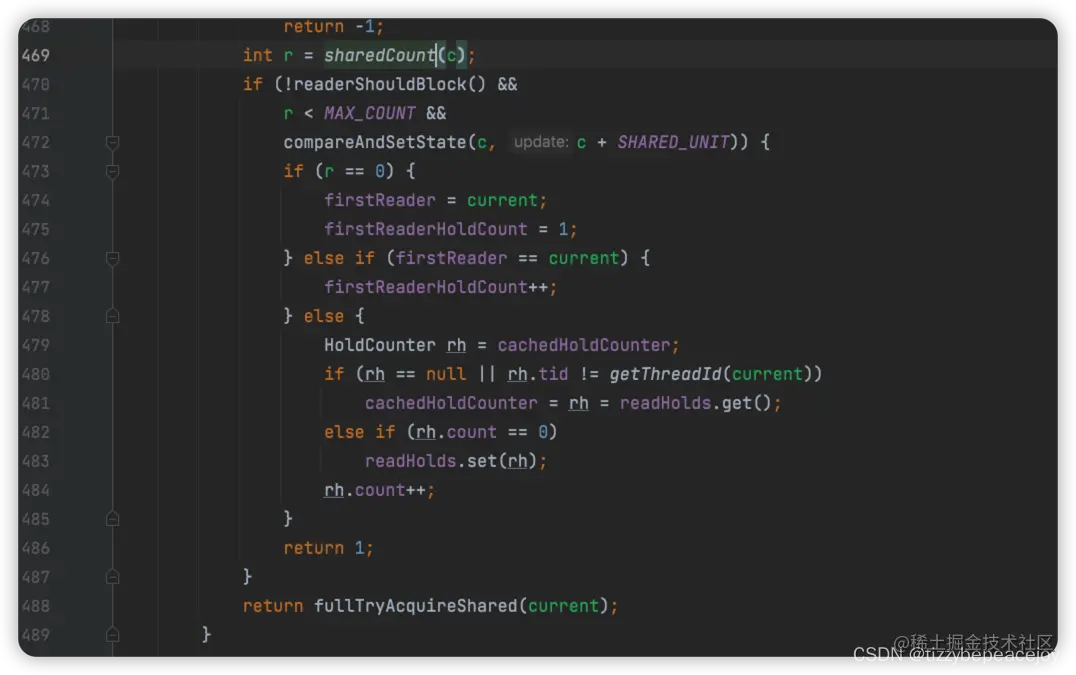Click readHolds.set(rh) call

click(450, 461)
